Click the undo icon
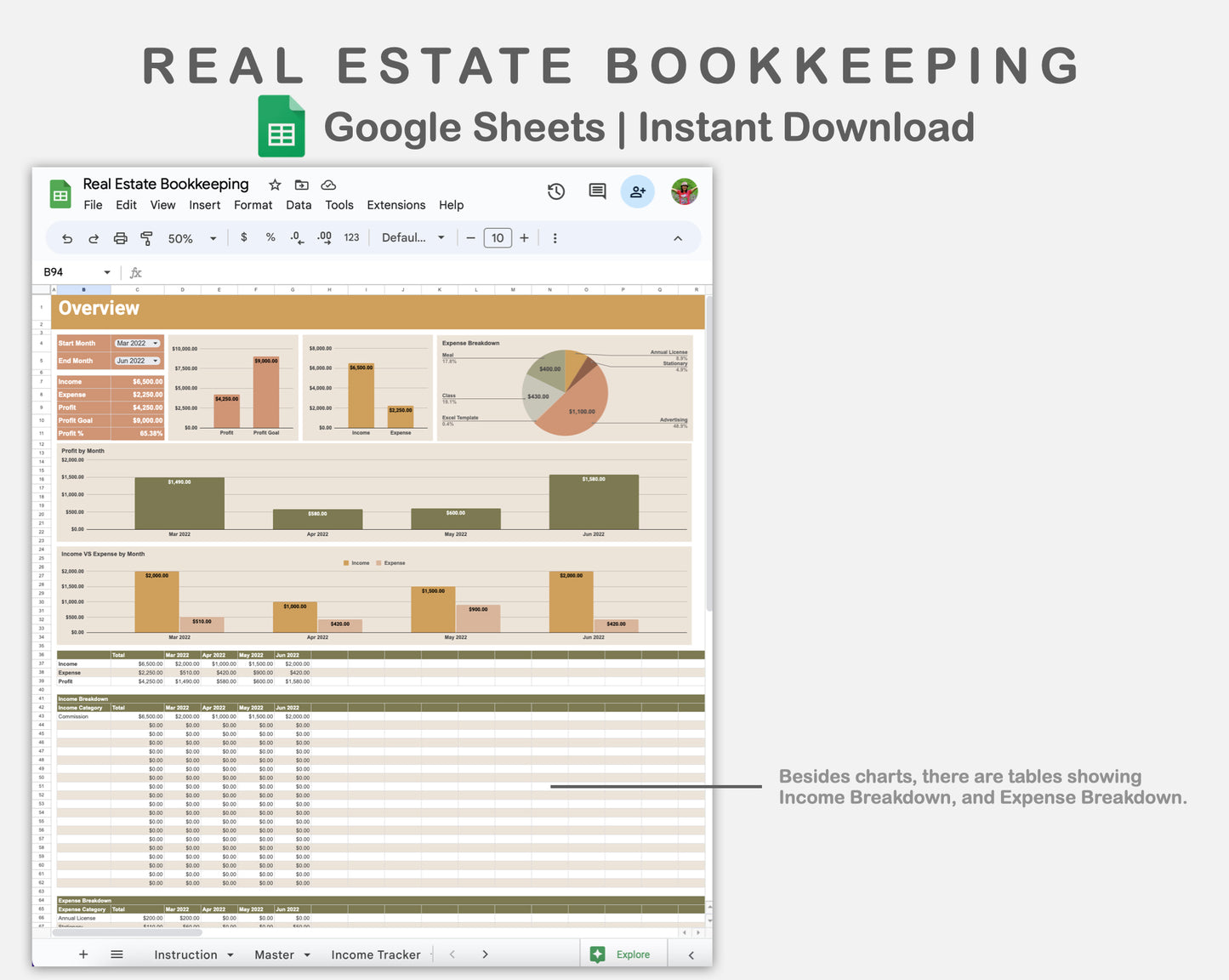 coord(67,238)
